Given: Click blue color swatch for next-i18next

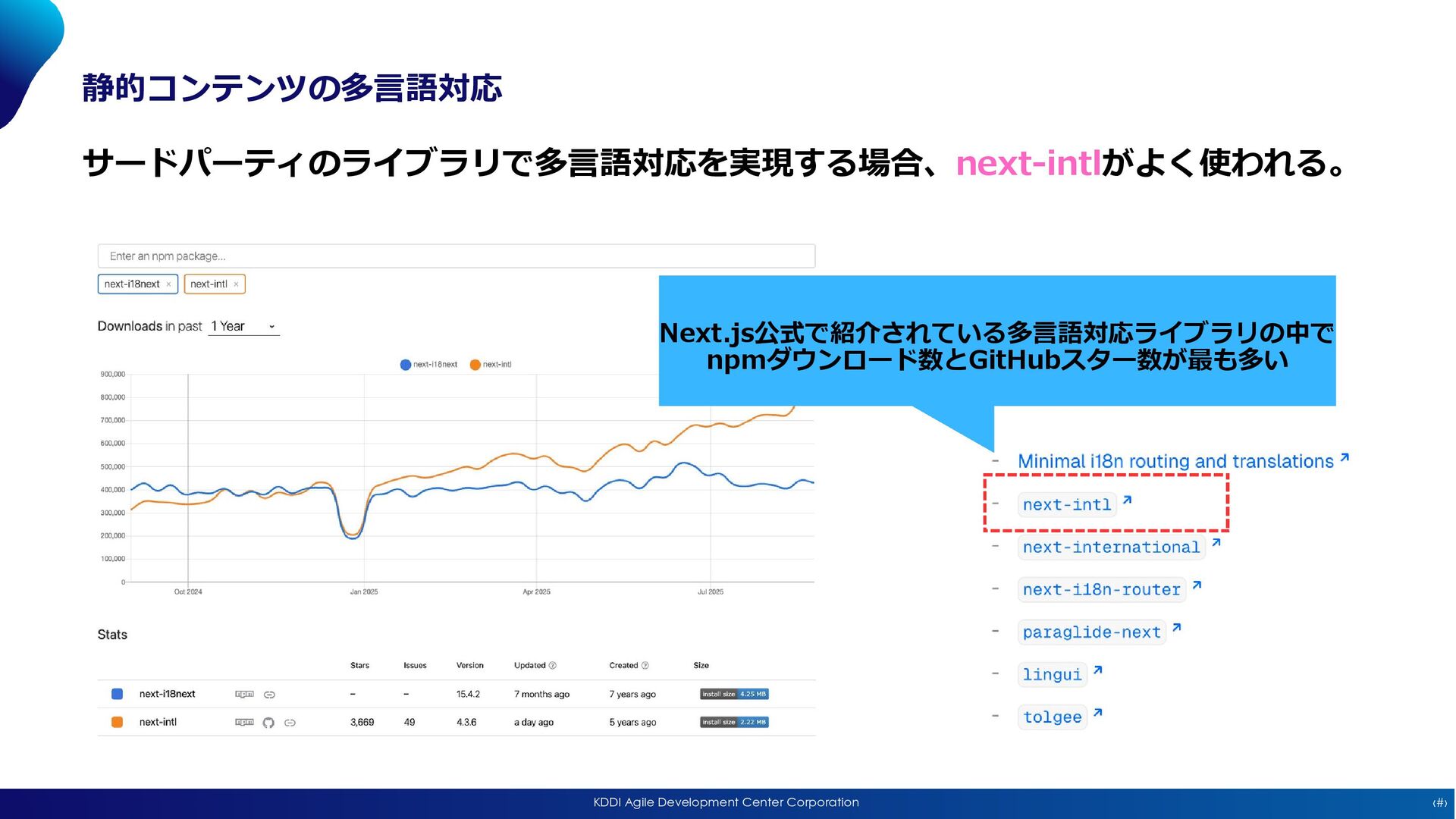Looking at the screenshot, I should tap(117, 694).
